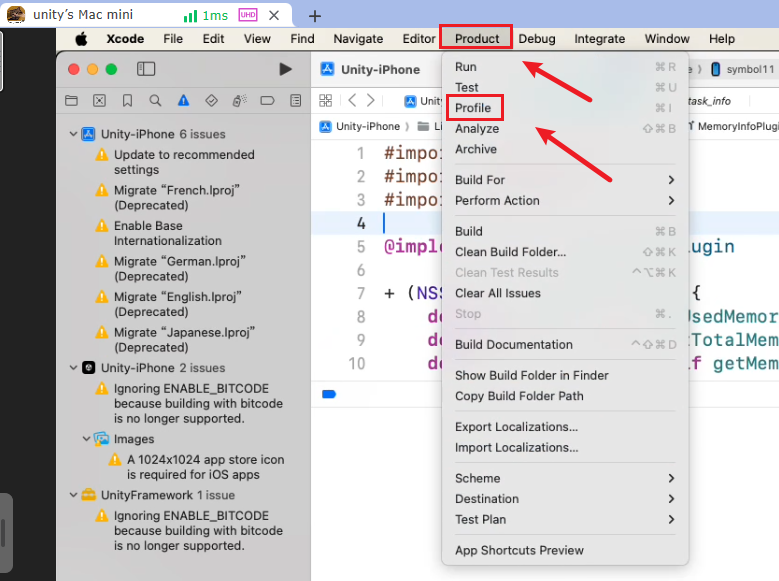Viewport: 779px width, 581px height.
Task: Open the Edit menu
Action: tap(213, 39)
